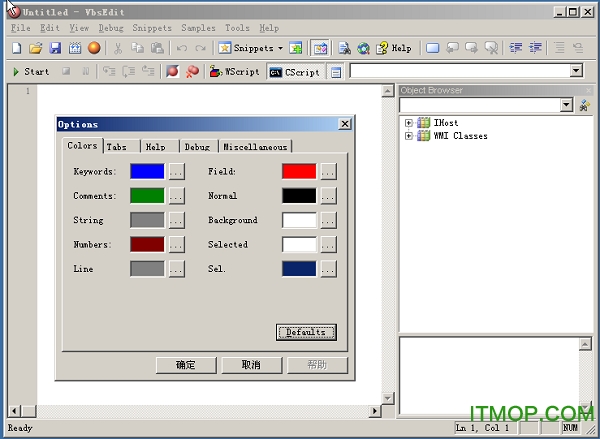The width and height of the screenshot is (600, 439).
Task: Open the toolbar combo box dropdown arrow
Action: click(x=576, y=71)
